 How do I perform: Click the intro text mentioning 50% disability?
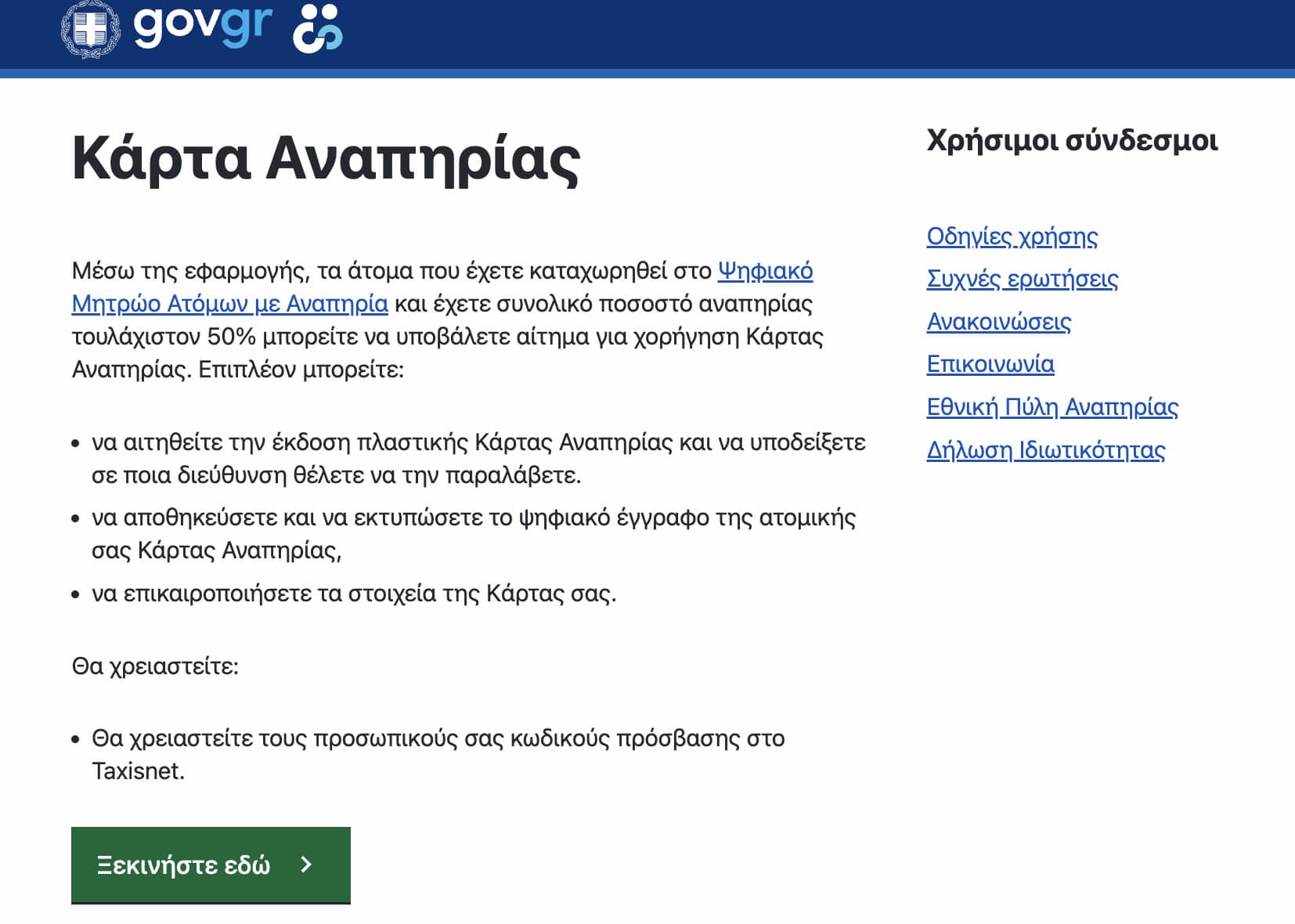tap(446, 337)
